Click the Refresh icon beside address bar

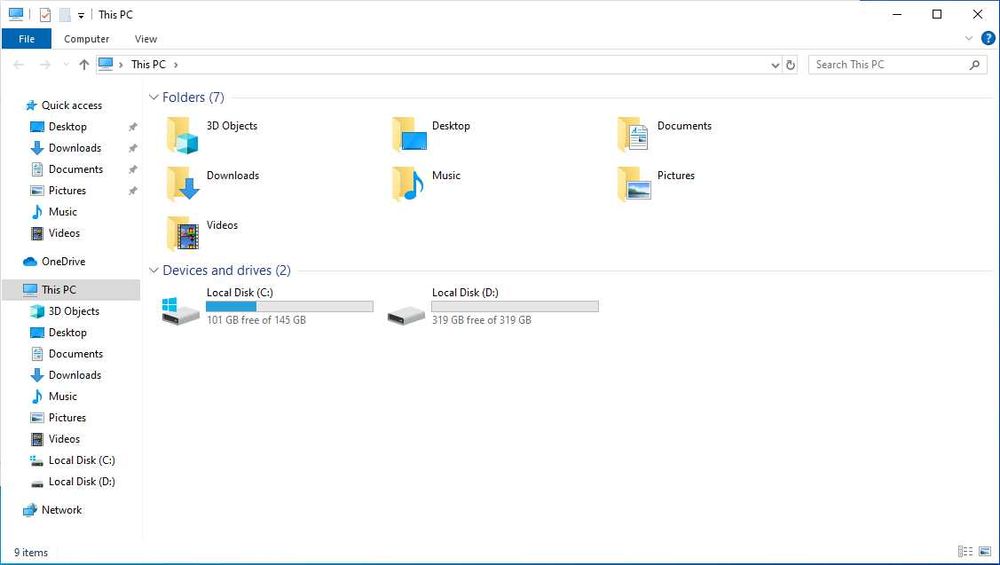tap(790, 64)
